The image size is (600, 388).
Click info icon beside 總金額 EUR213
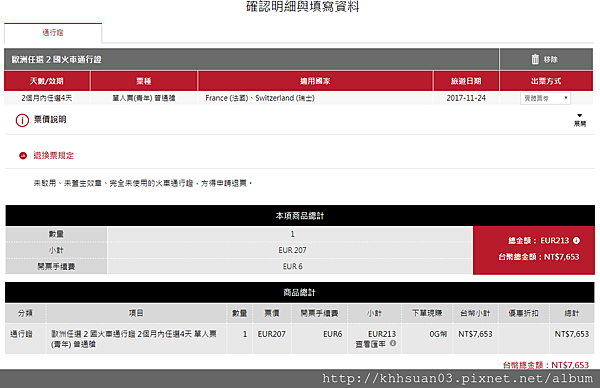[x=576, y=240]
